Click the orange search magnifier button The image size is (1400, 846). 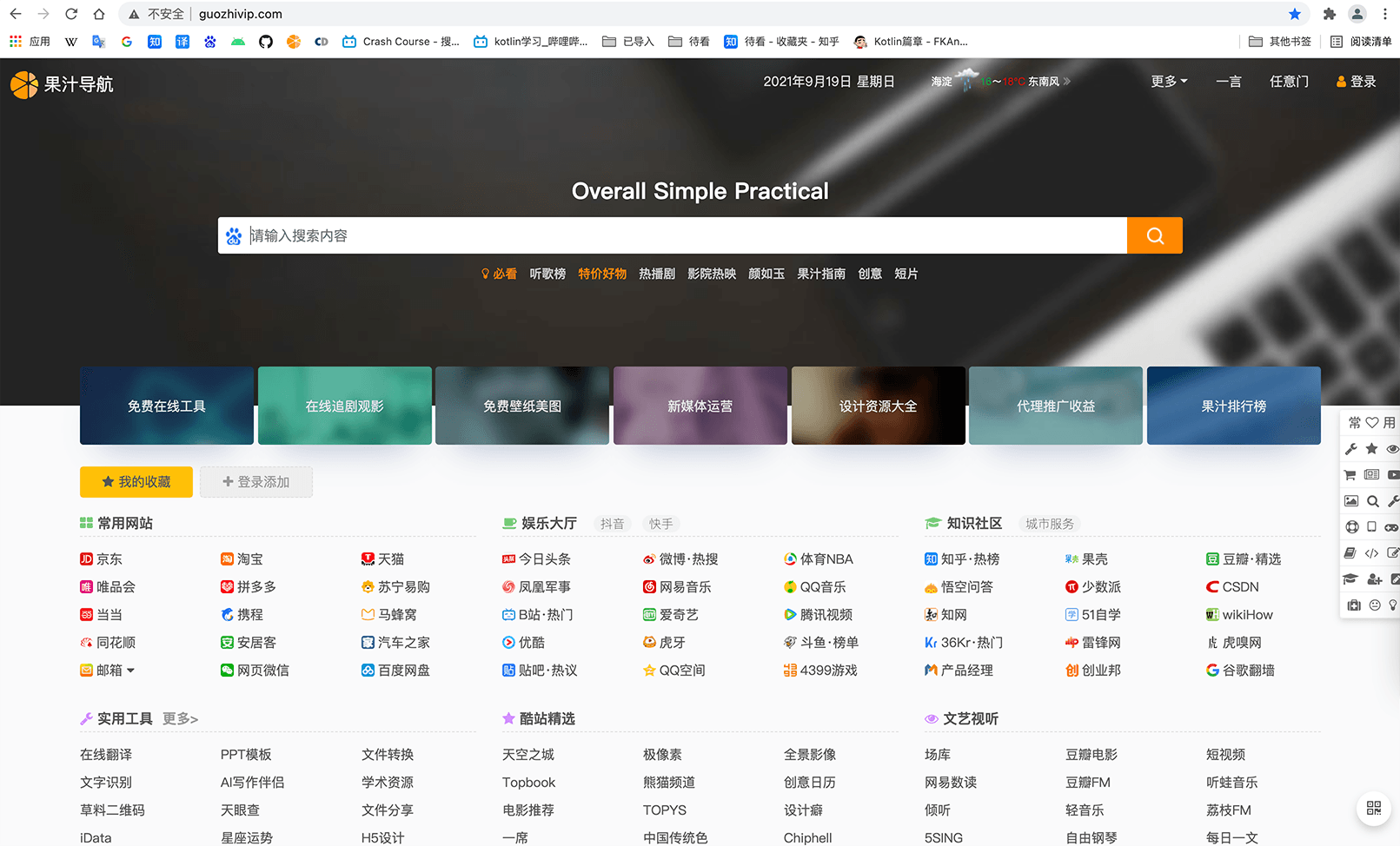click(x=1154, y=235)
